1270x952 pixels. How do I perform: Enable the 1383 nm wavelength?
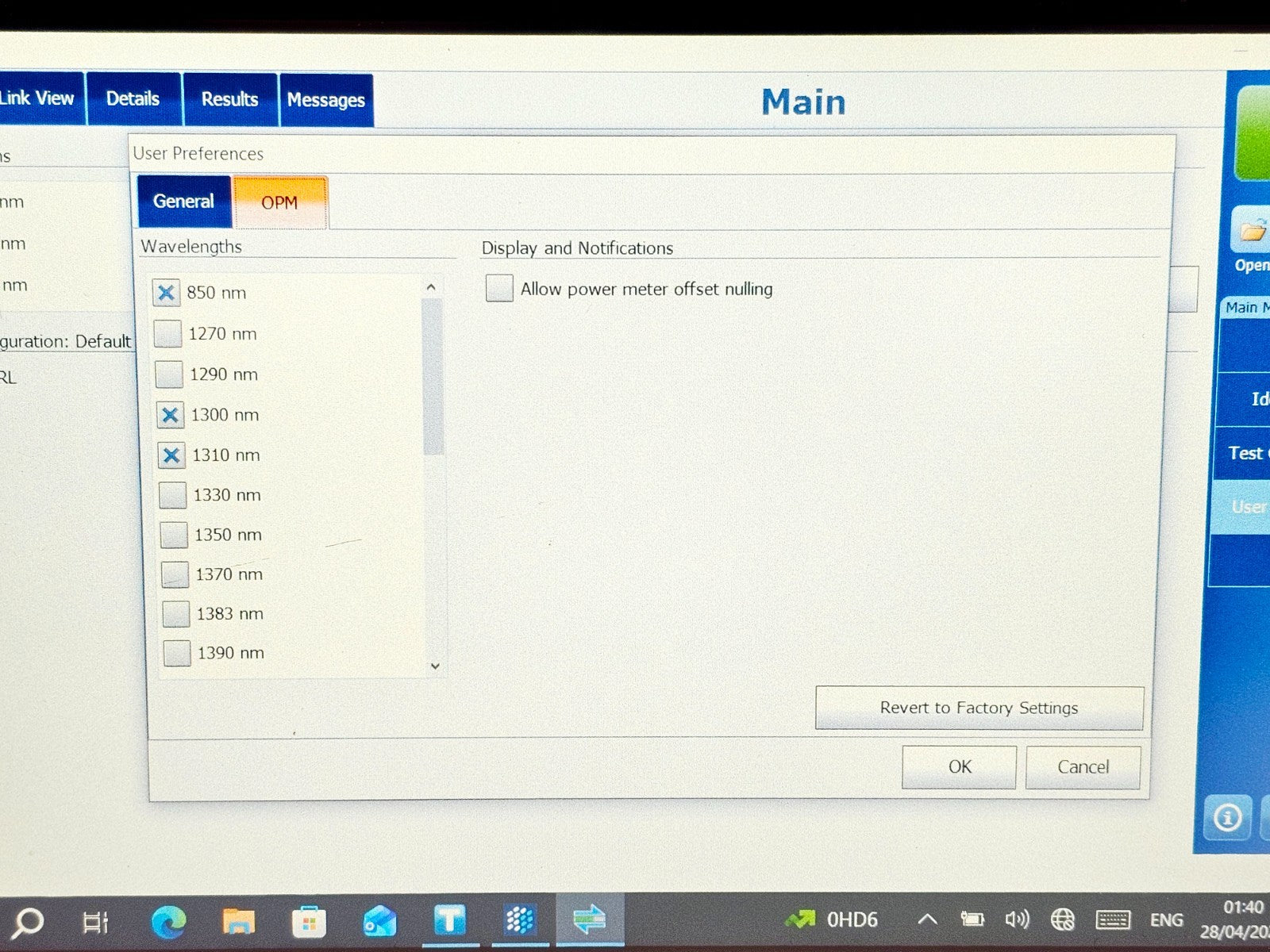pos(176,613)
